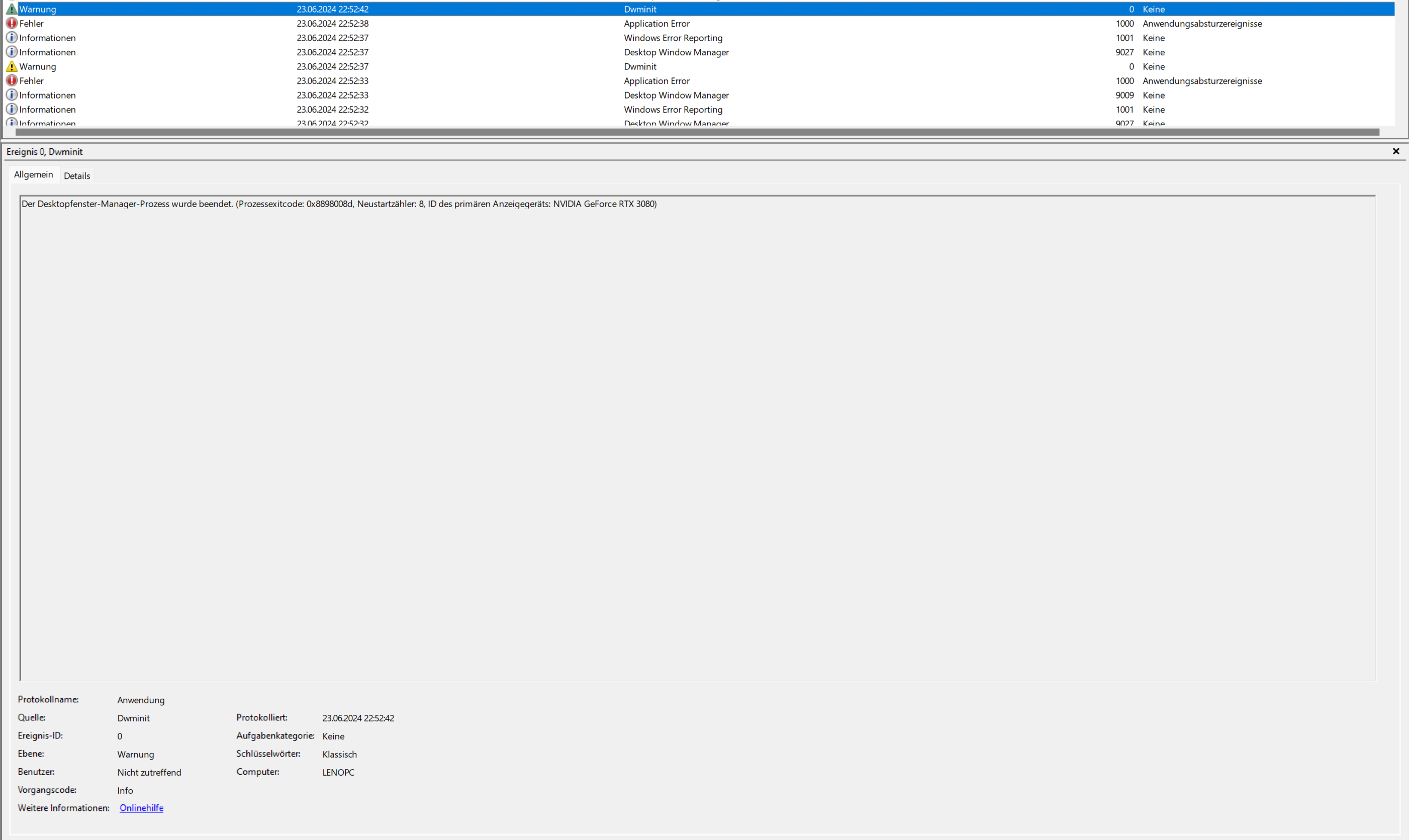The image size is (1409, 840).
Task: Click the Protokolliert date value 23.06.2024 22:52:42
Action: (x=358, y=718)
